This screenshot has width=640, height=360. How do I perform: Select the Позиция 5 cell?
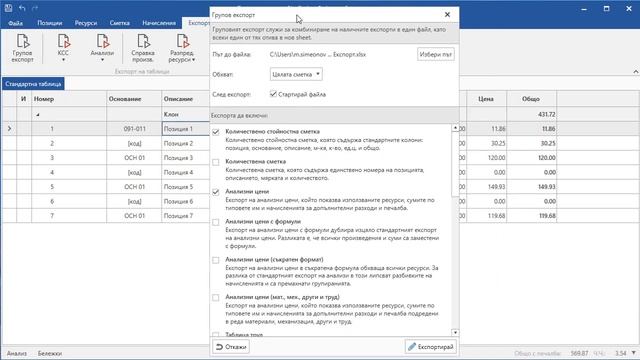click(186, 187)
